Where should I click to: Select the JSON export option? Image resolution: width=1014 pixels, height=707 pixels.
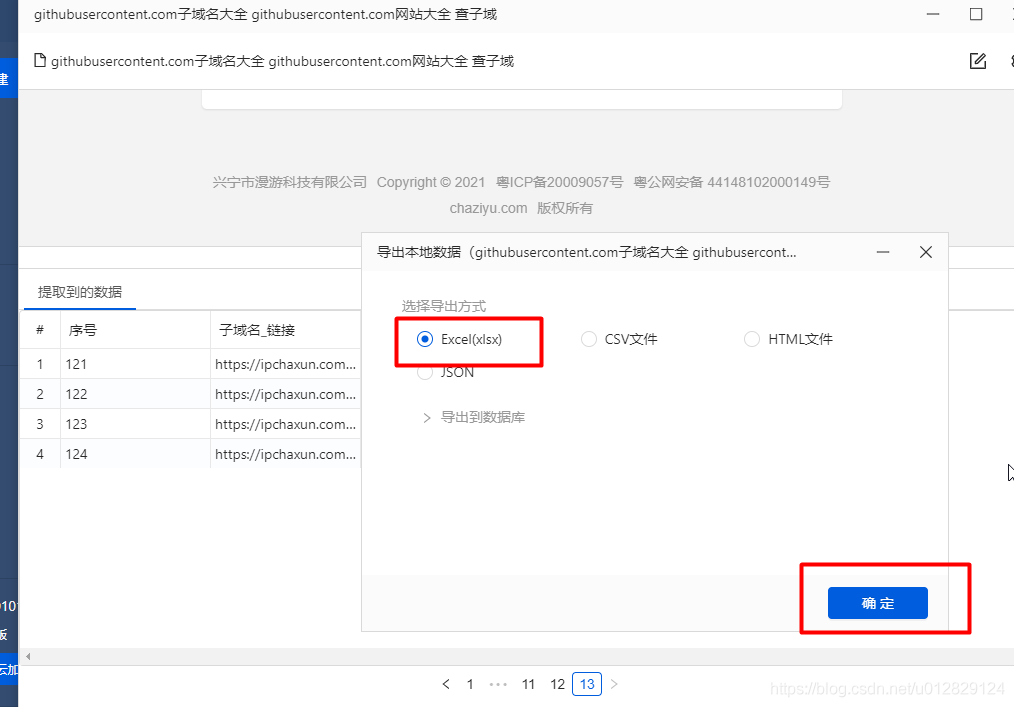[446, 373]
